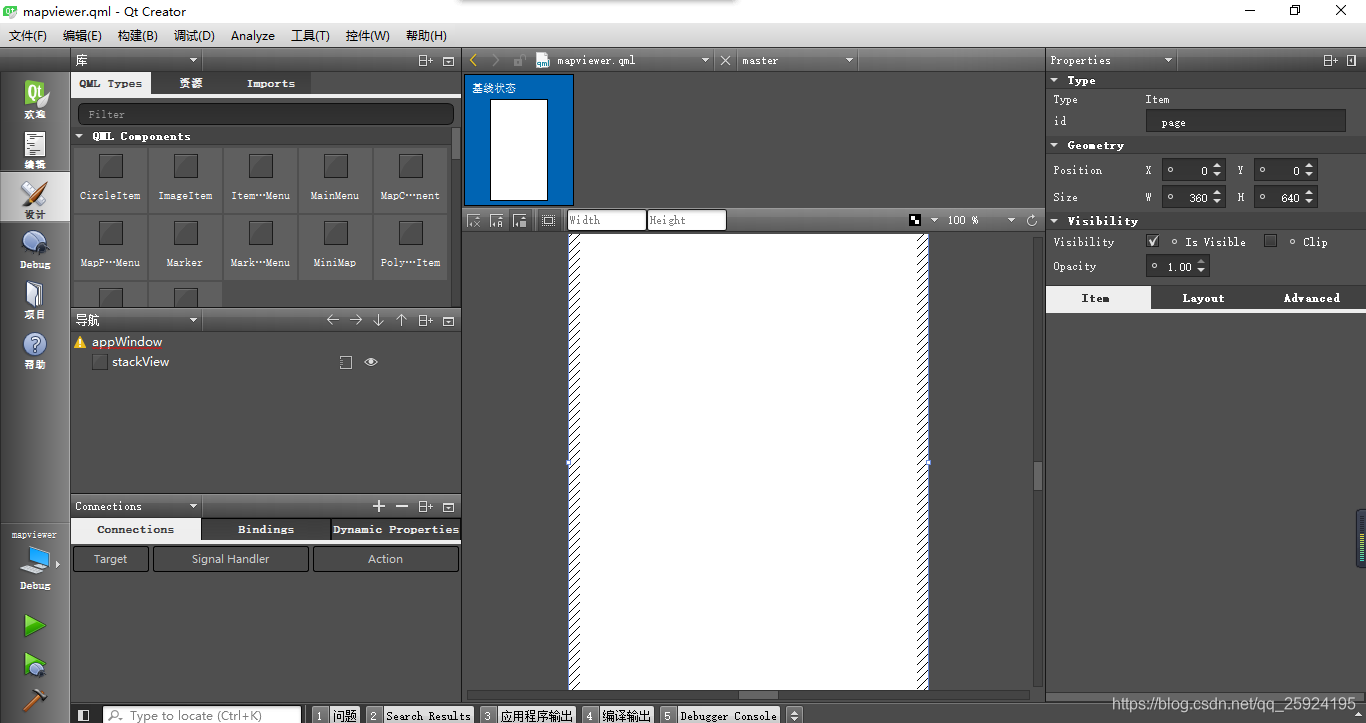
Task: Open the 问题 issues pane
Action: (x=336, y=715)
